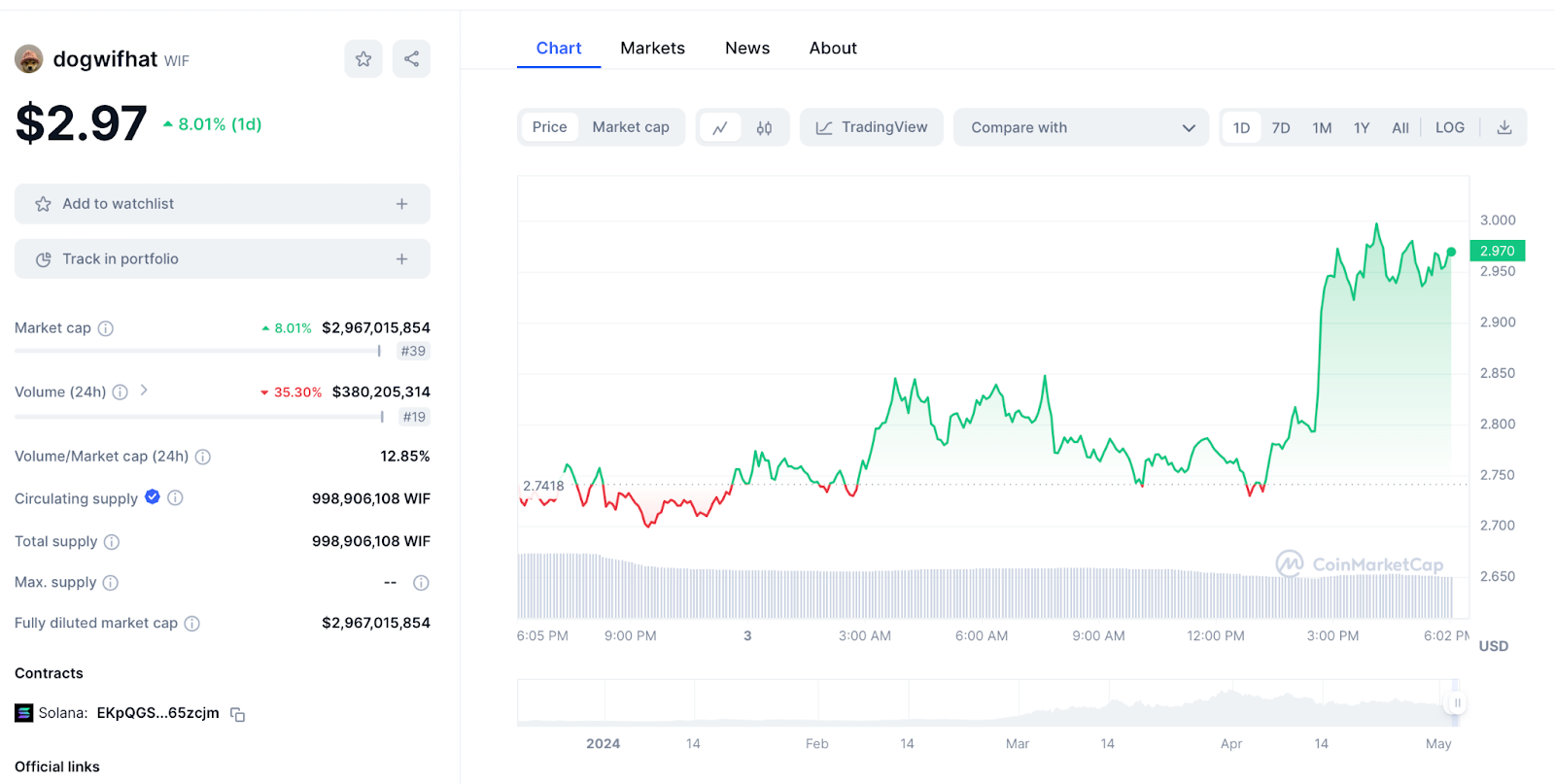The width and height of the screenshot is (1555, 784).
Task: Open Fully diluted market cap info icon
Action: pos(192,624)
